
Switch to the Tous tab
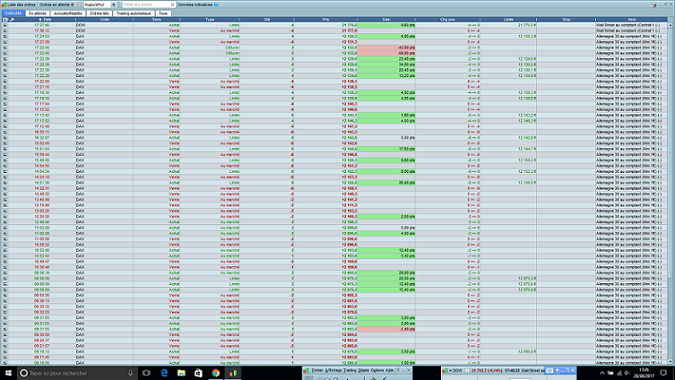click(x=163, y=13)
